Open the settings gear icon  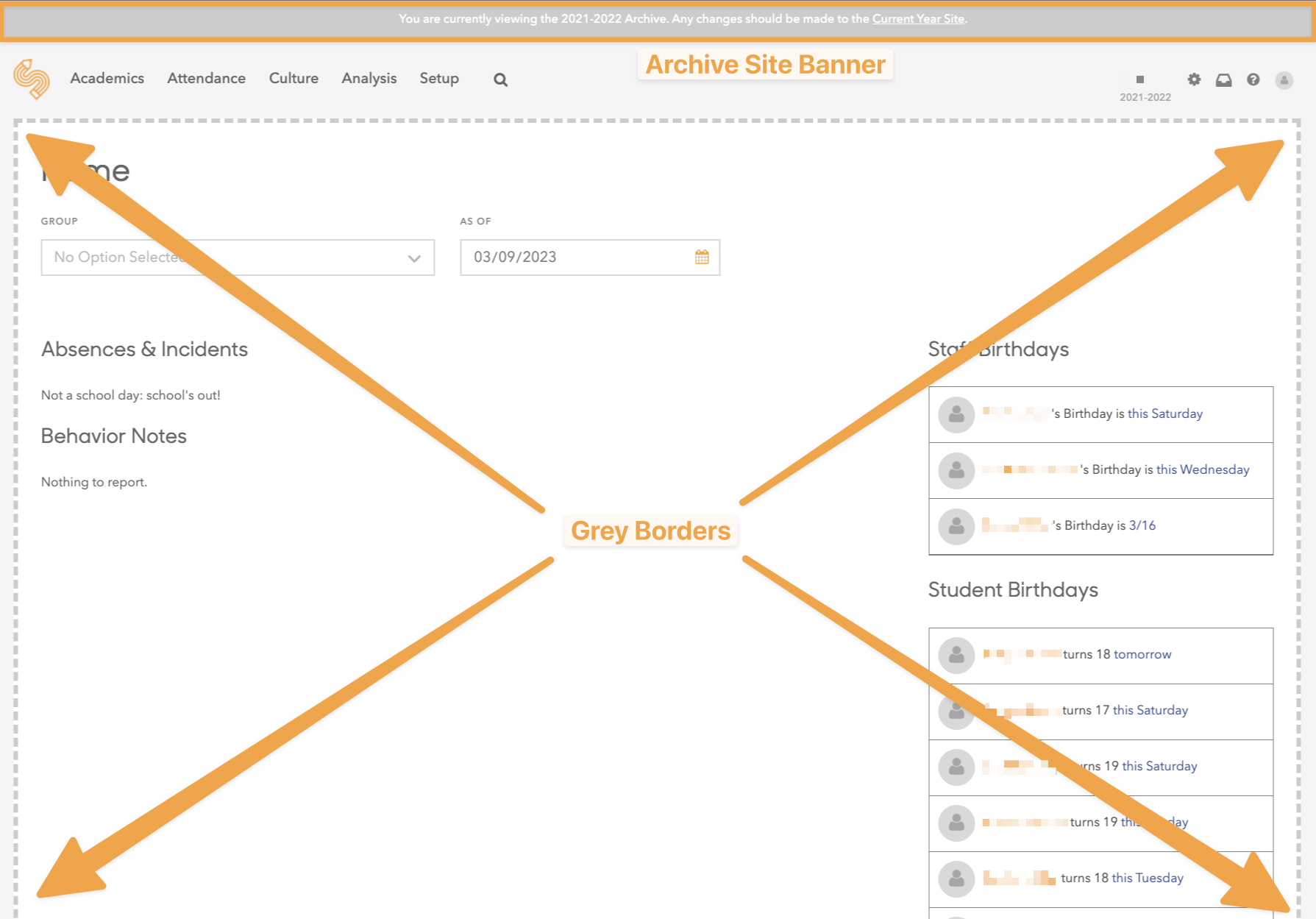(x=1194, y=79)
